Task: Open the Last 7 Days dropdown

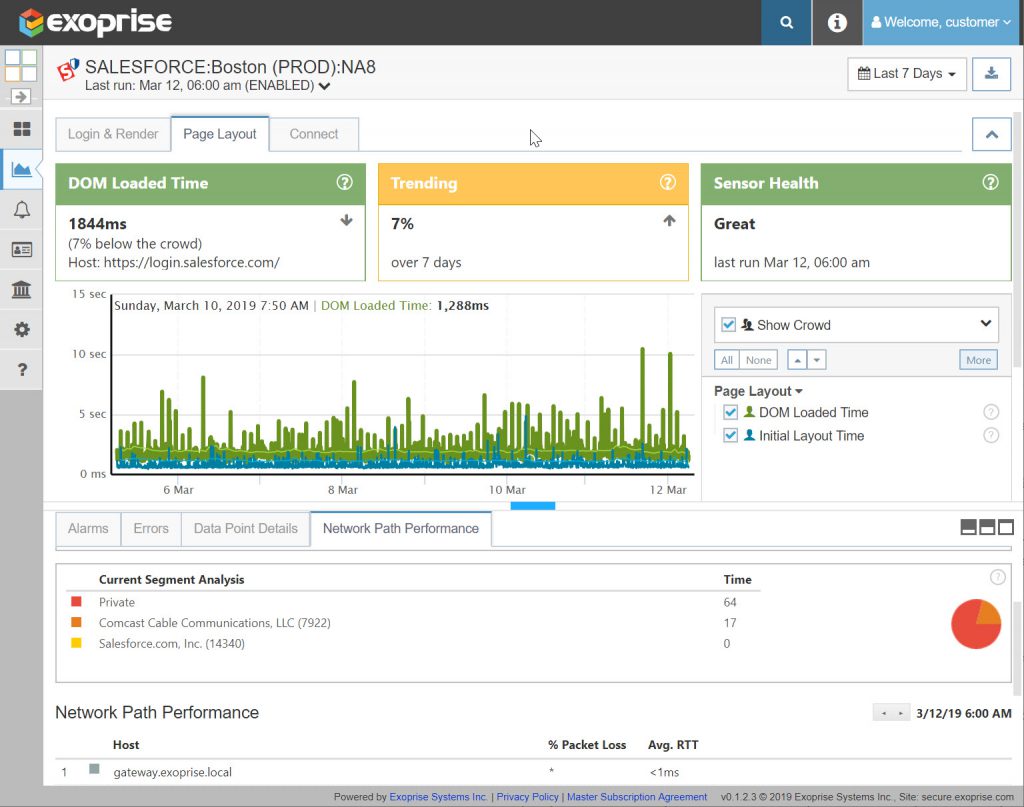Action: [907, 74]
